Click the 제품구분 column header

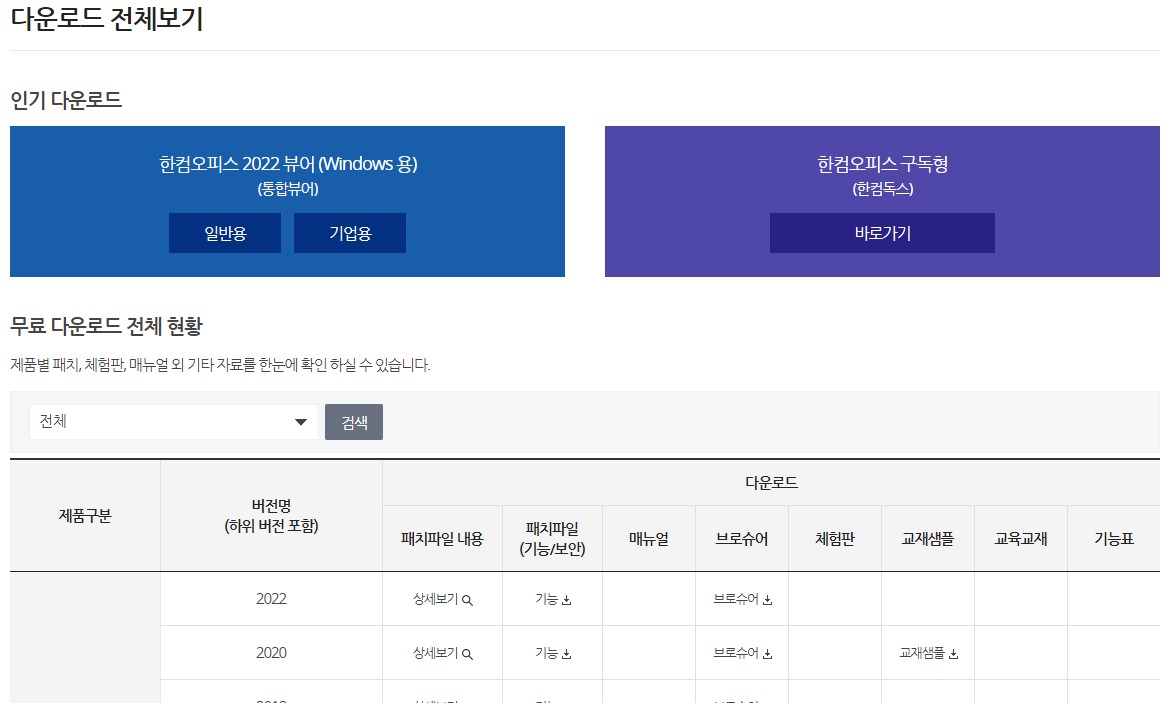[x=85, y=515]
